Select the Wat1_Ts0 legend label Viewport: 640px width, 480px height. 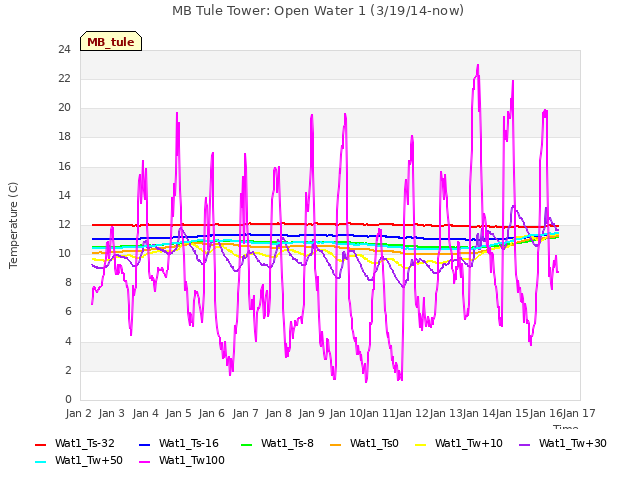coord(374,443)
